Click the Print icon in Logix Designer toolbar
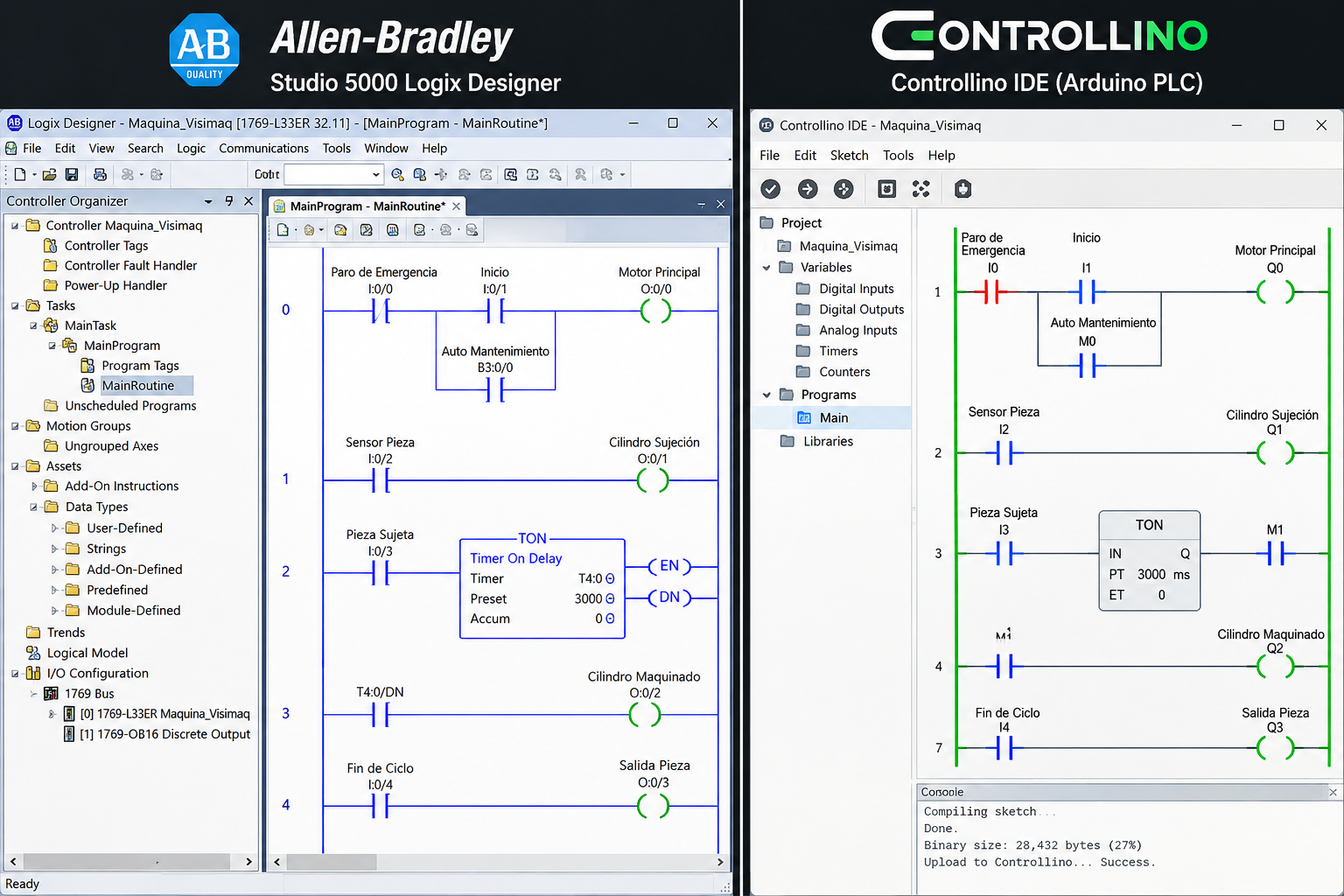The image size is (1344, 896). [100, 174]
